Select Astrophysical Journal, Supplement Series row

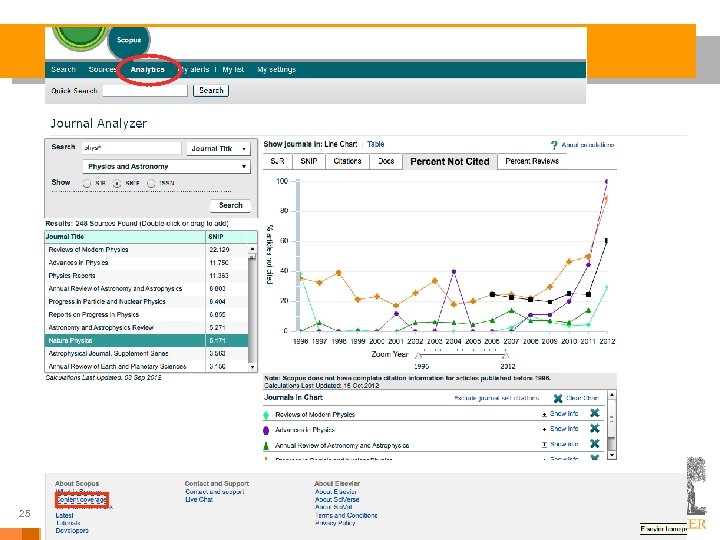[147, 354]
